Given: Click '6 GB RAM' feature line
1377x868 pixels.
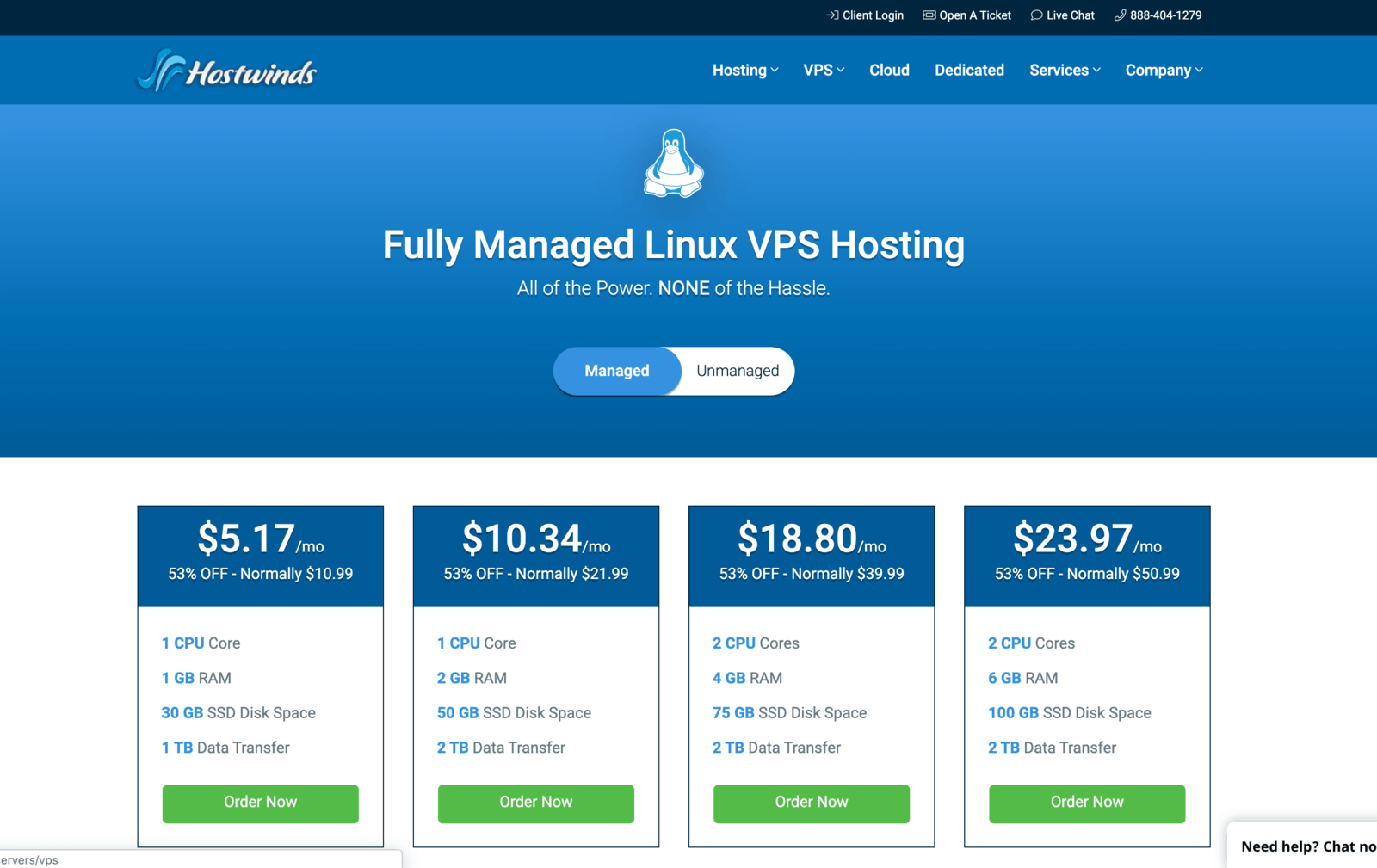Looking at the screenshot, I should click(1022, 678).
